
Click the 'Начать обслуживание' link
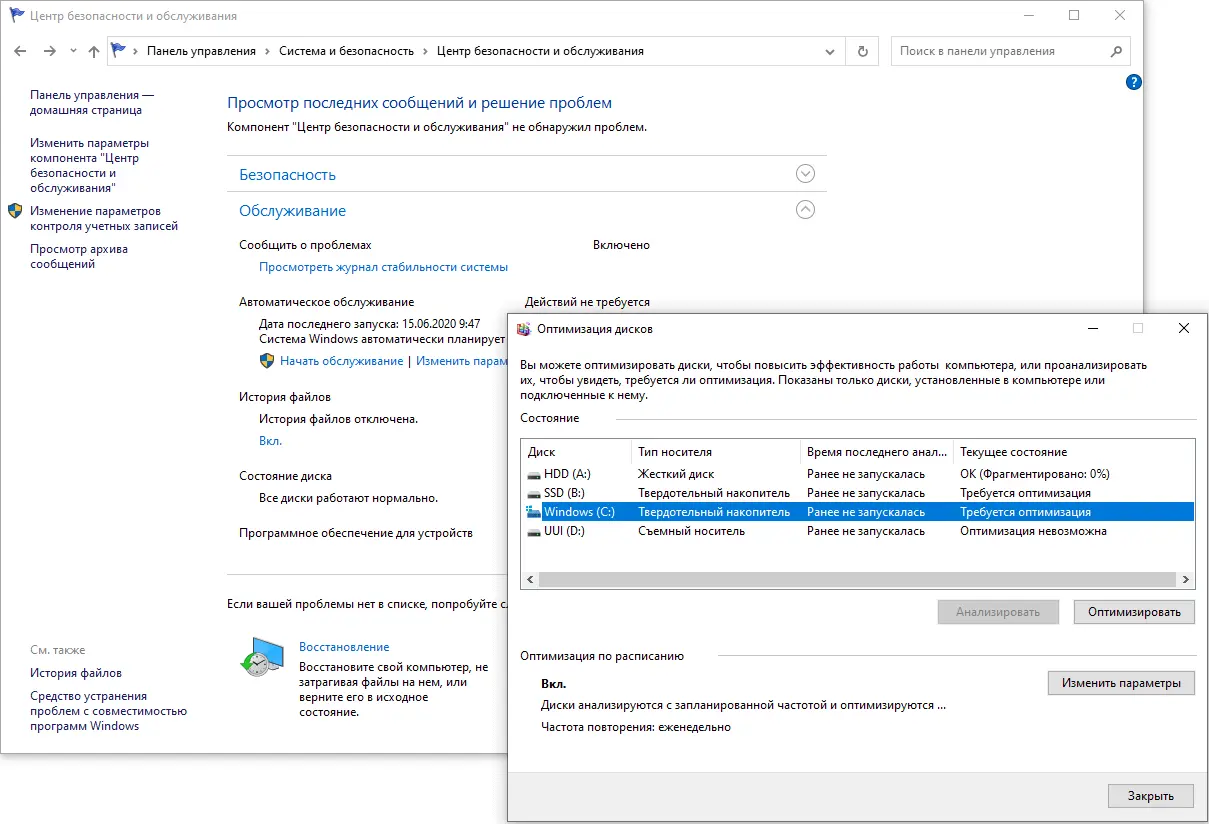(x=341, y=361)
